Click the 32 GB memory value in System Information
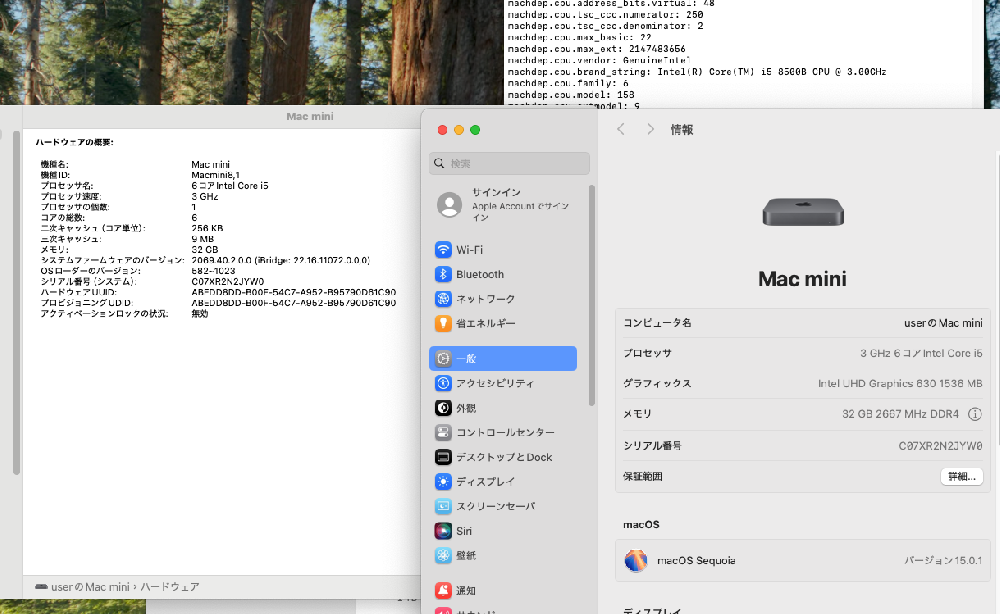The image size is (1000, 614). tap(205, 249)
